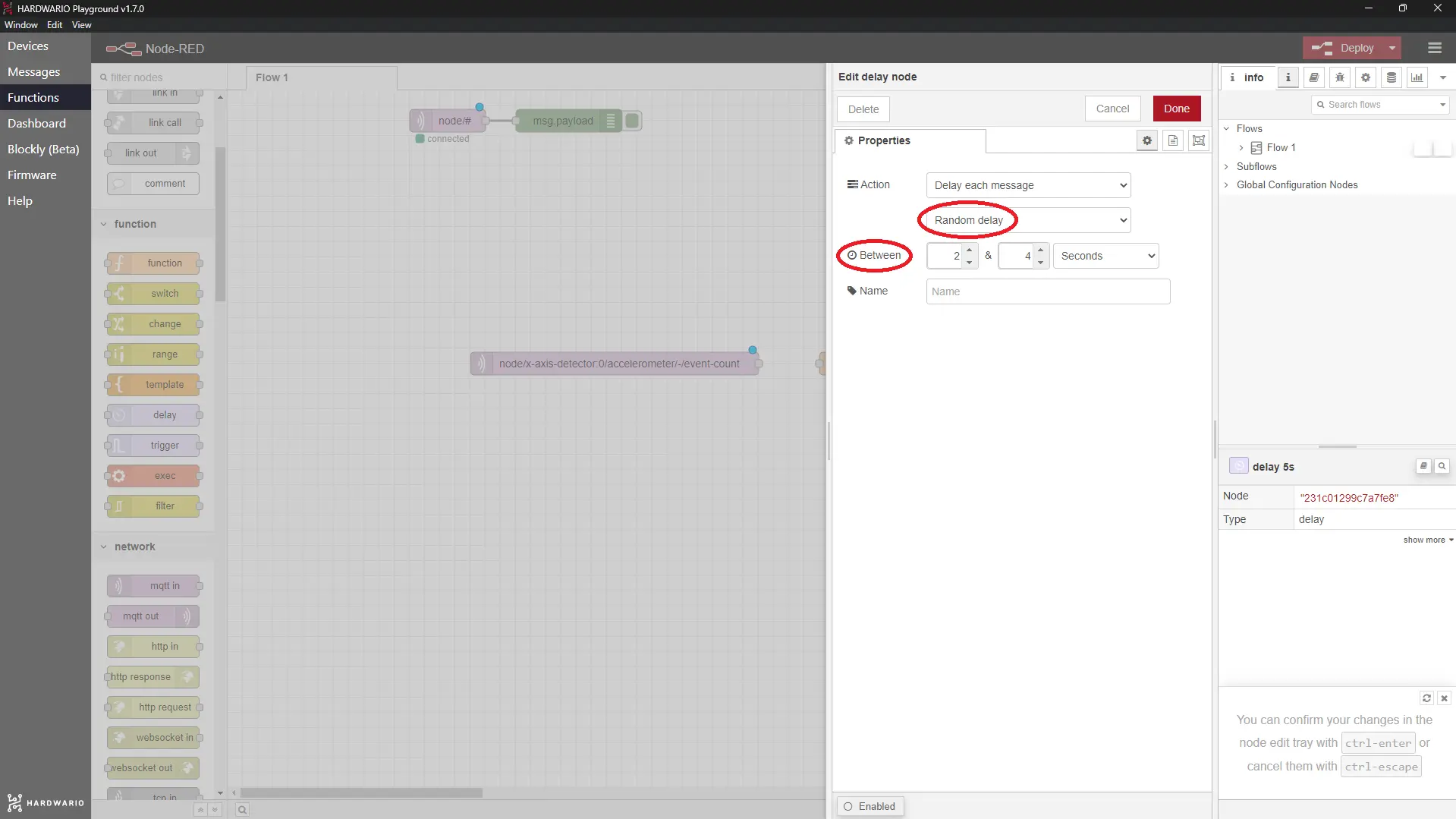Collapse the Flows tree section
The height and width of the screenshot is (819, 1456).
(x=1226, y=128)
